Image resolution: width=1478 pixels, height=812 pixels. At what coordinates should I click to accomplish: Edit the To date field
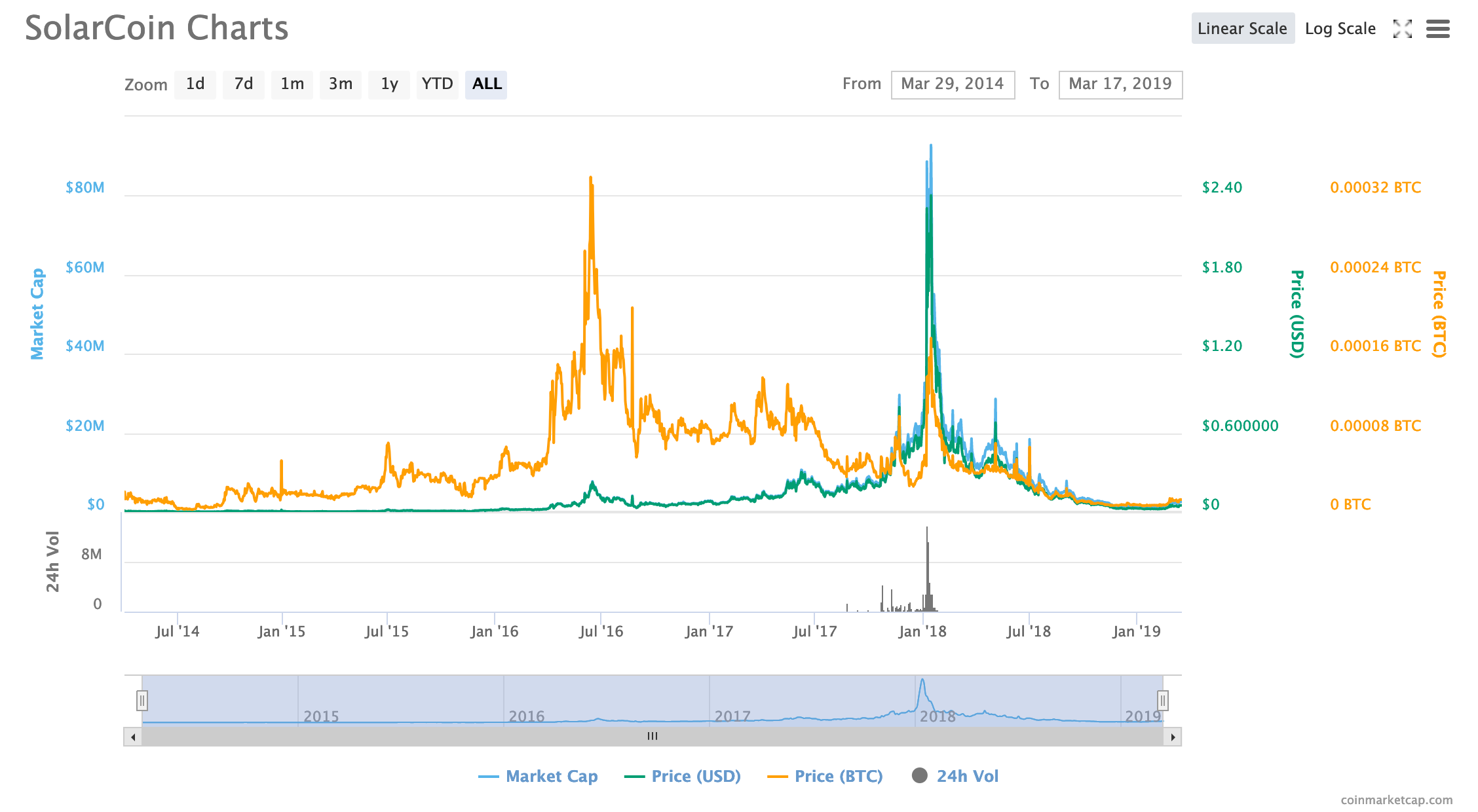(x=1120, y=84)
